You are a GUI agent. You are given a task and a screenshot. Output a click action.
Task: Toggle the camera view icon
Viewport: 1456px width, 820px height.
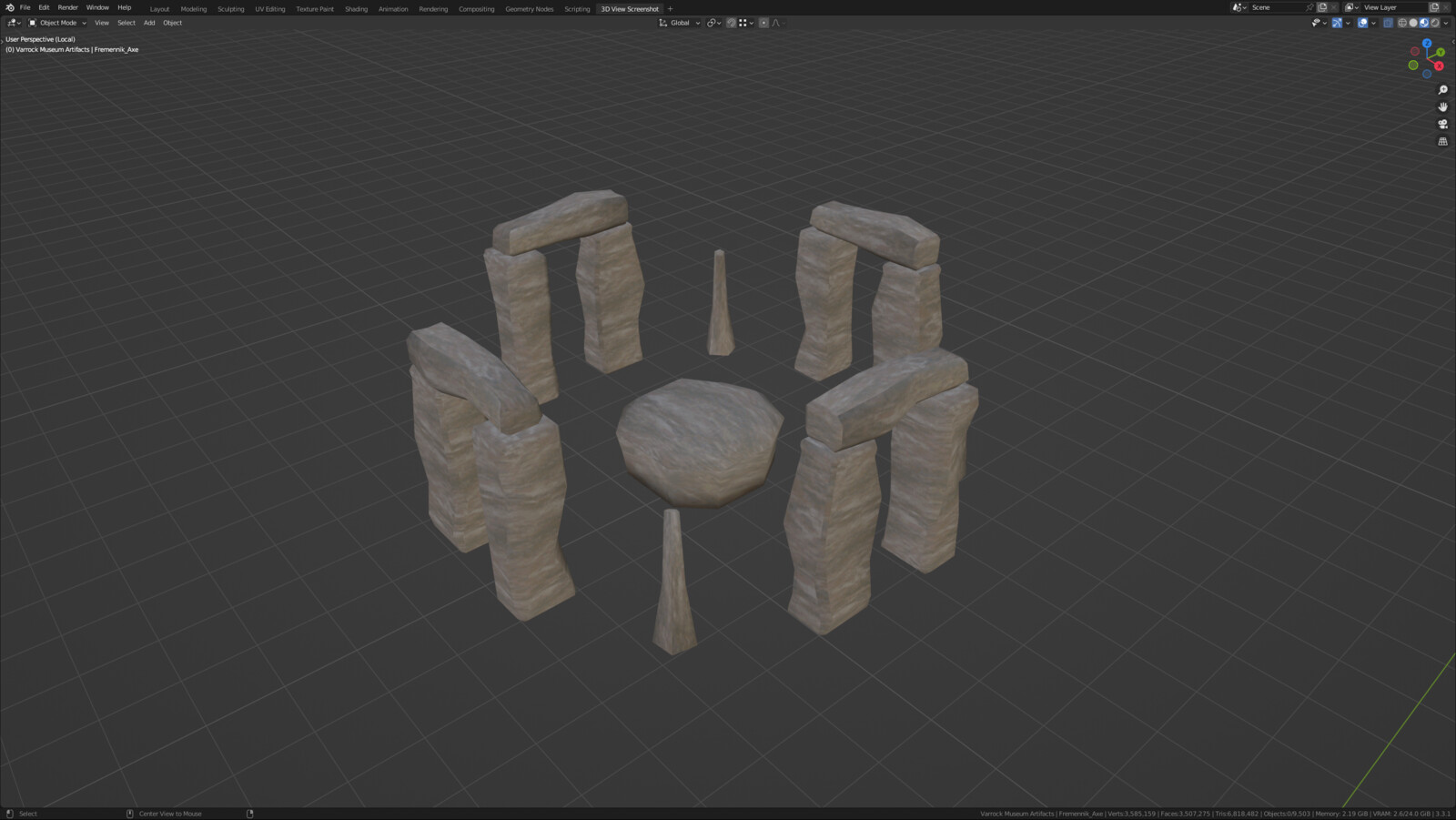[x=1442, y=125]
